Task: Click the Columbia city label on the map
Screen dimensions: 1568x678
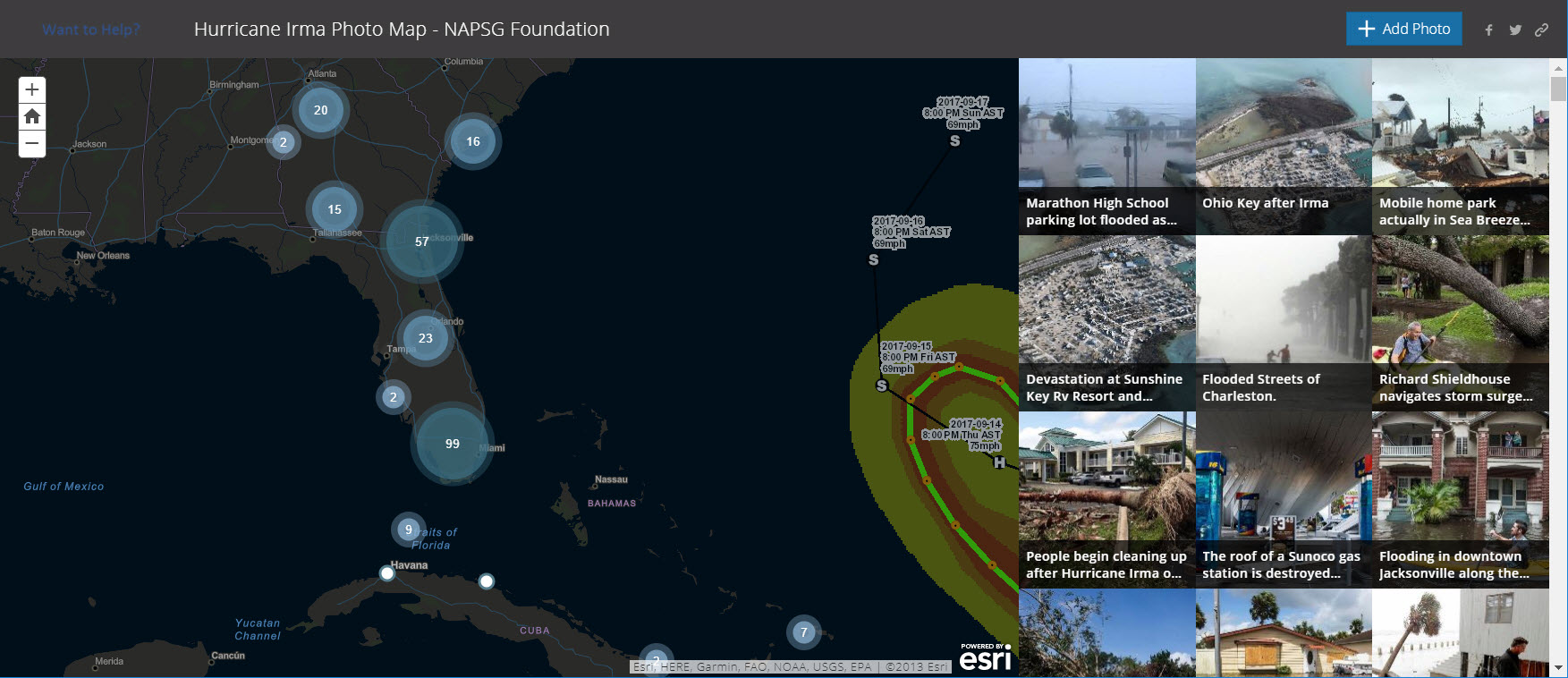Action: [x=463, y=62]
